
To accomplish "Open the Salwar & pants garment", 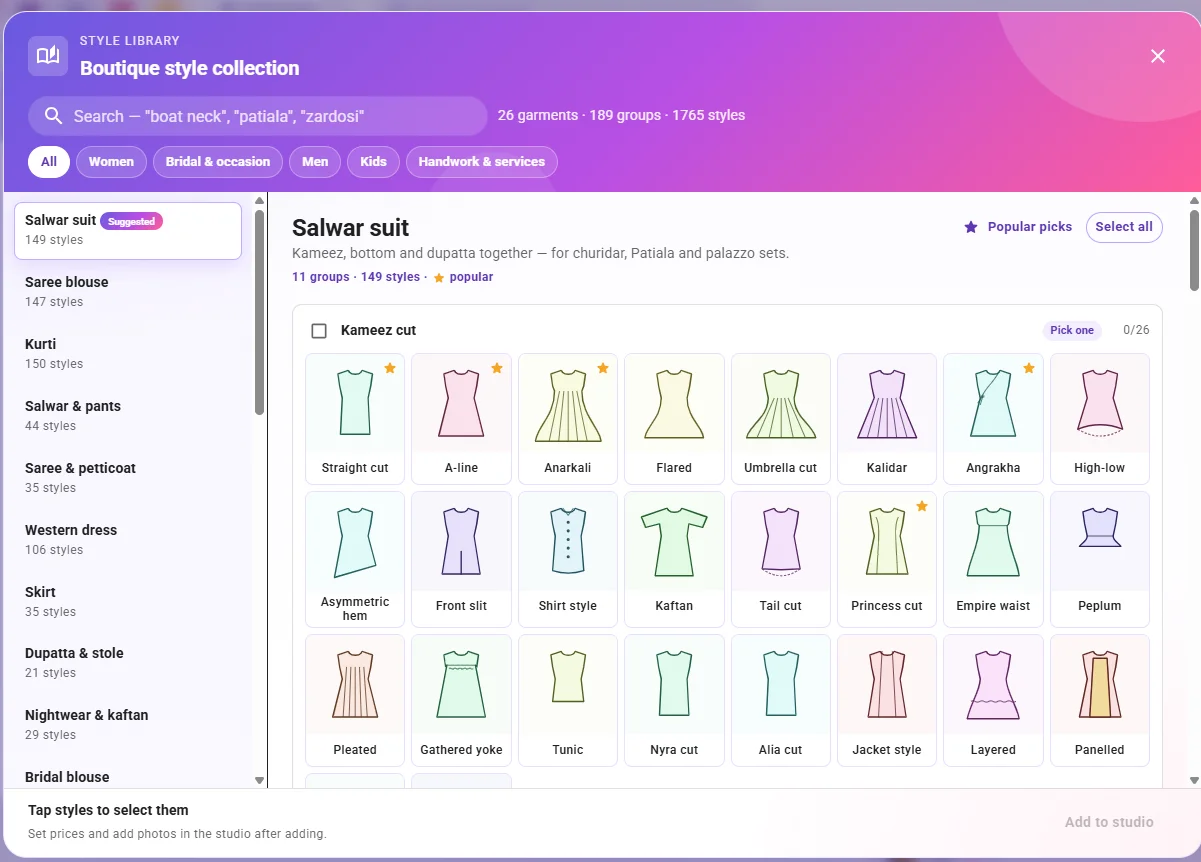I will coord(128,416).
